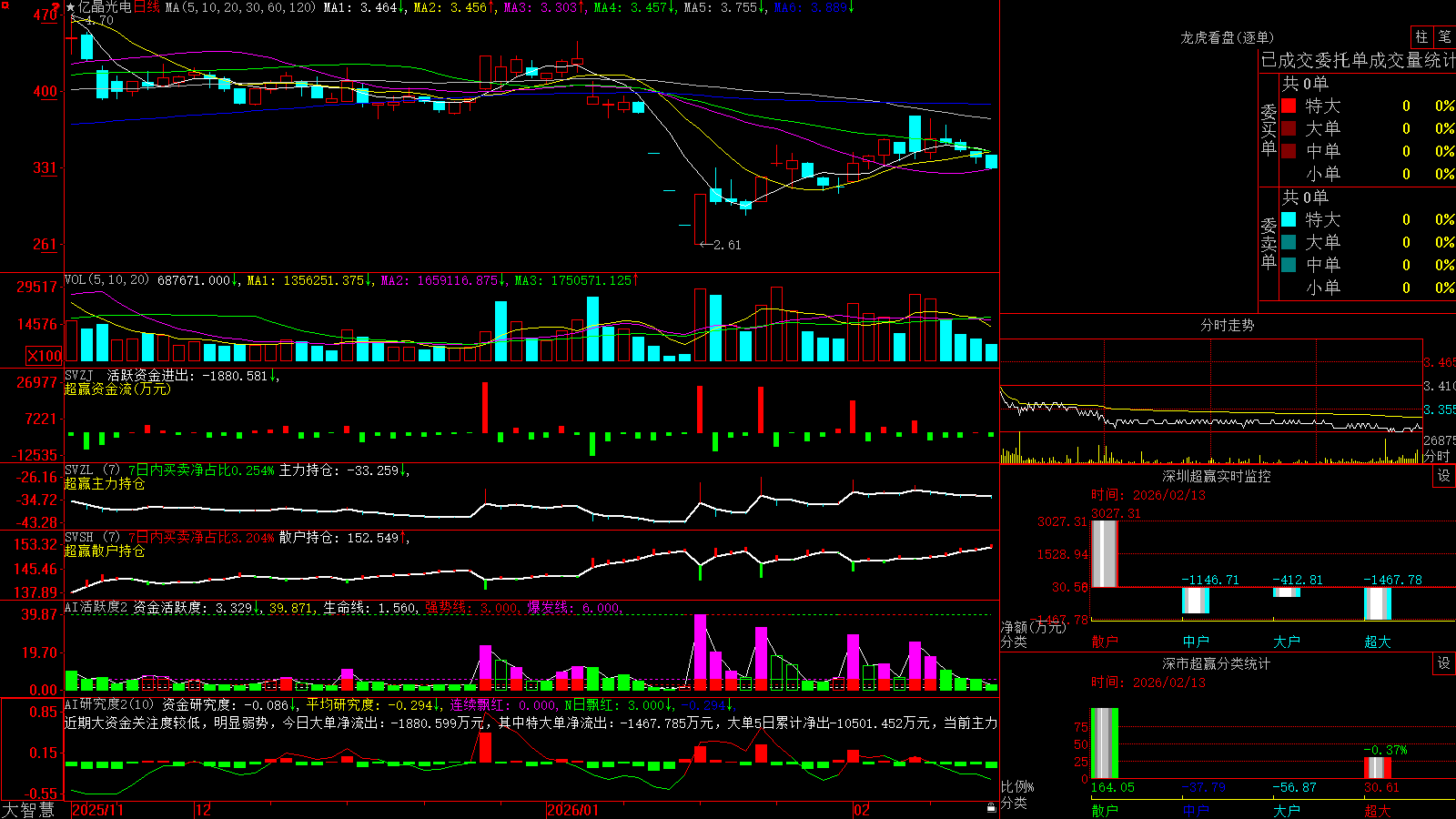
Task: Click the dark red 中单 buy-order swatch
Action: click(1289, 151)
